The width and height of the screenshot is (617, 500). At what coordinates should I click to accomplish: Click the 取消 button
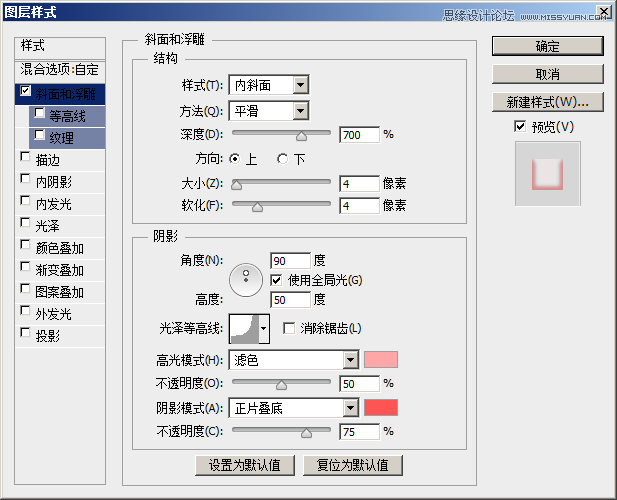(547, 74)
